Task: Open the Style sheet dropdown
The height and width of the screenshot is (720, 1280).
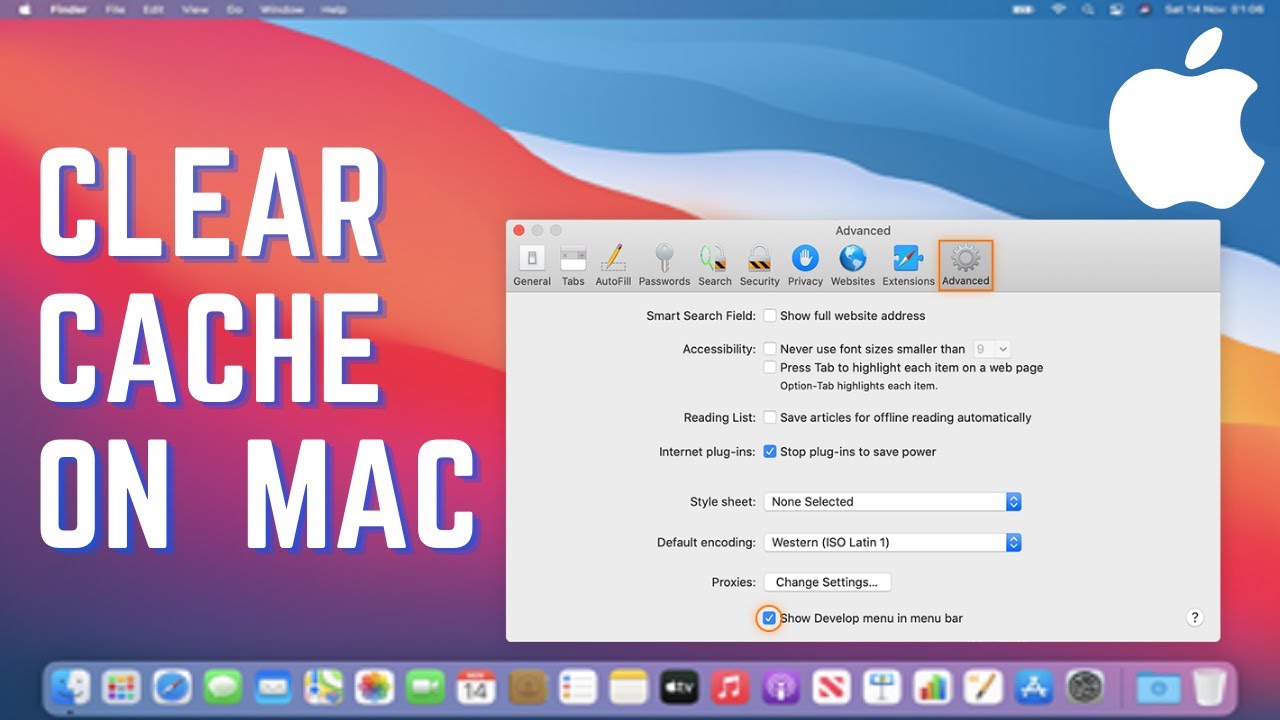Action: coord(1012,501)
